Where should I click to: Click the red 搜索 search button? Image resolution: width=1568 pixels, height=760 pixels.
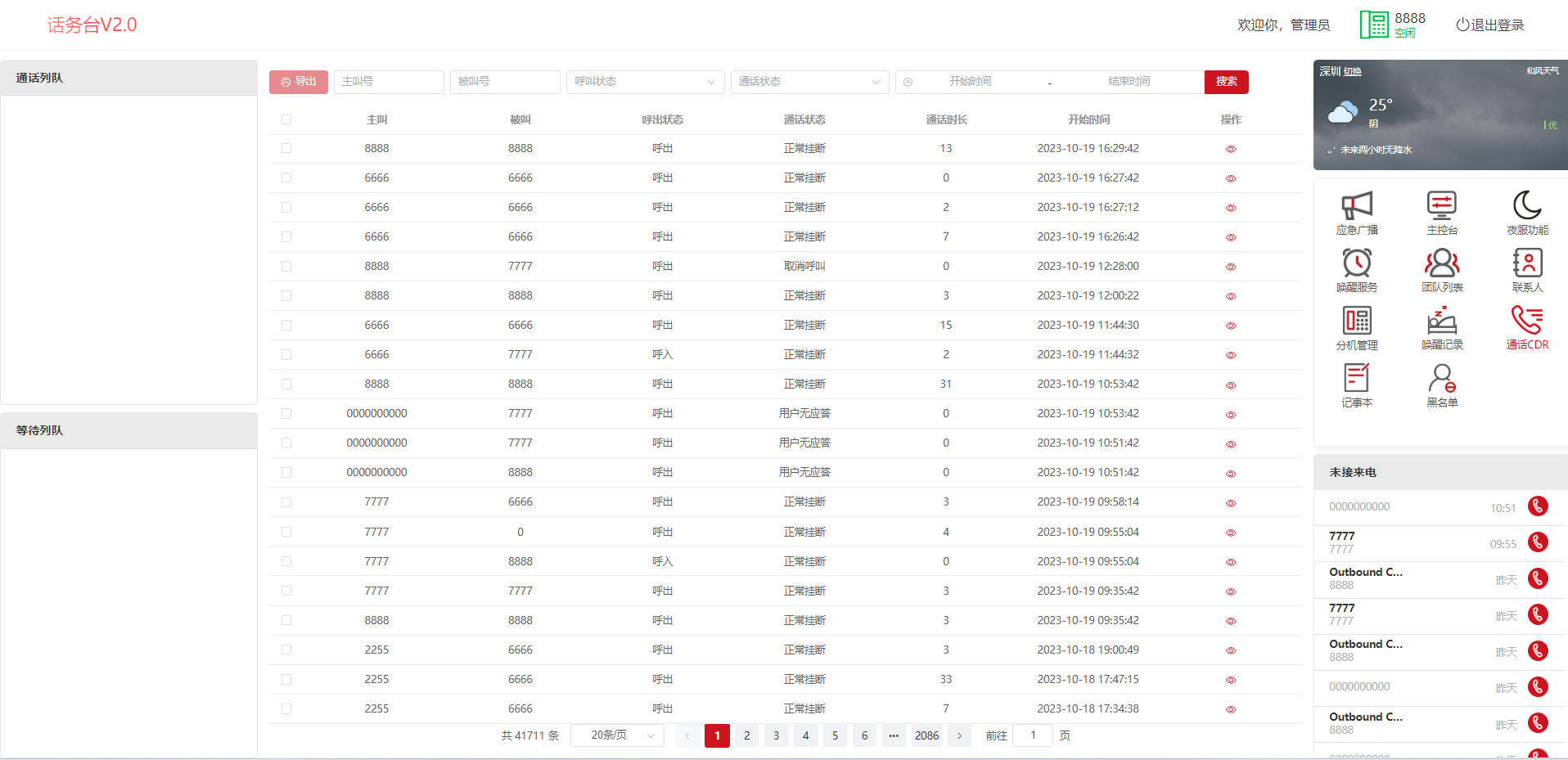(1226, 82)
